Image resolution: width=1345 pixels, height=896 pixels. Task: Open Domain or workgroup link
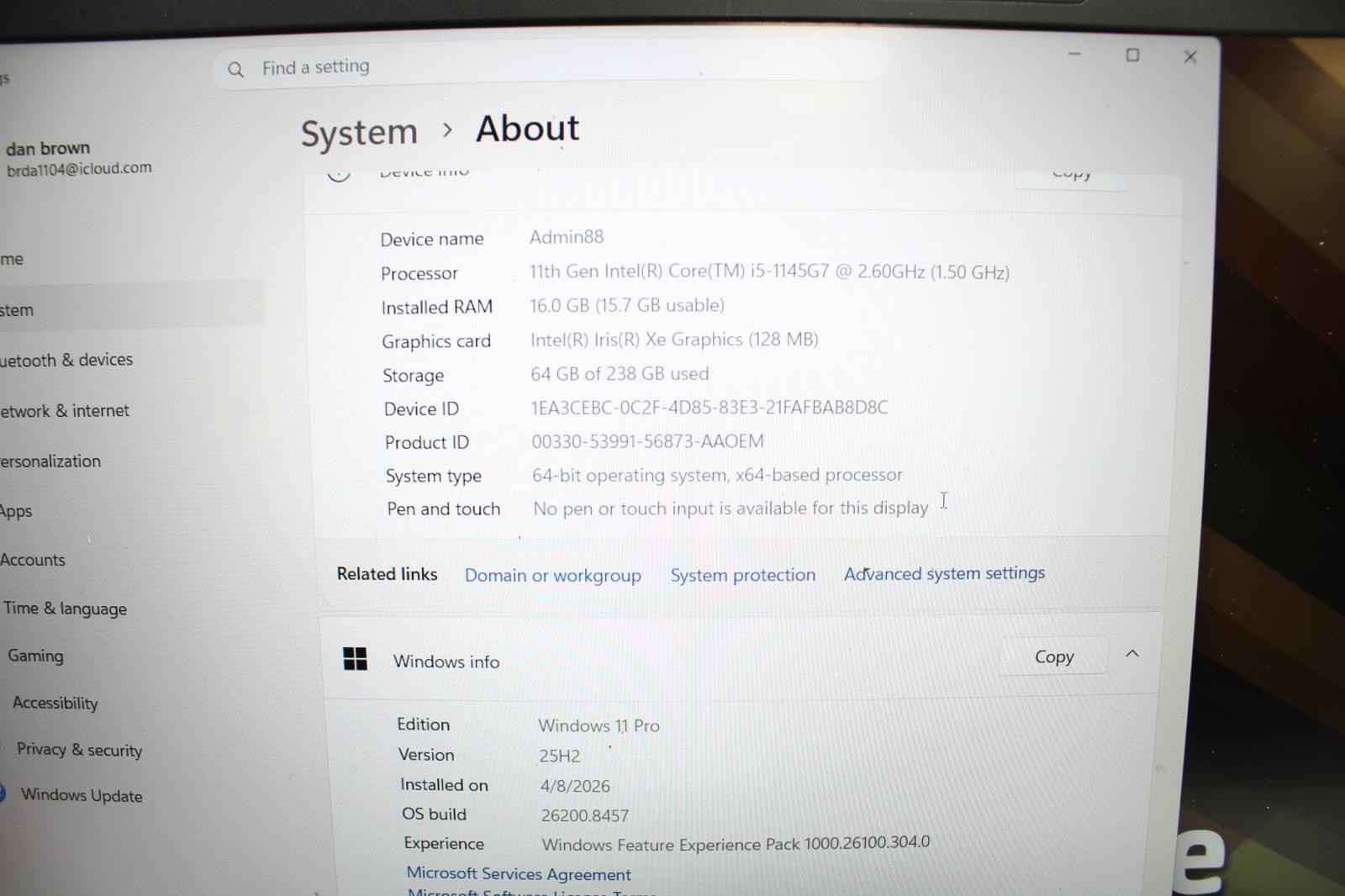(x=553, y=576)
